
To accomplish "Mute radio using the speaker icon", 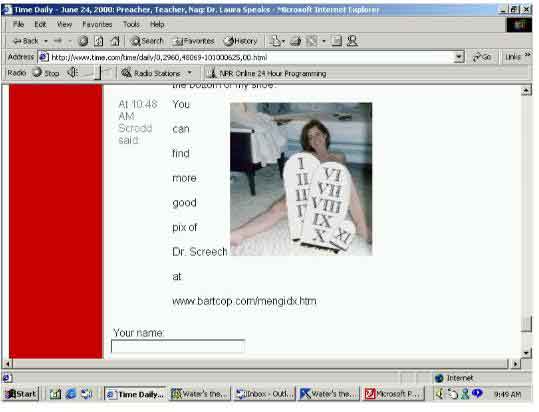I will (72, 73).
